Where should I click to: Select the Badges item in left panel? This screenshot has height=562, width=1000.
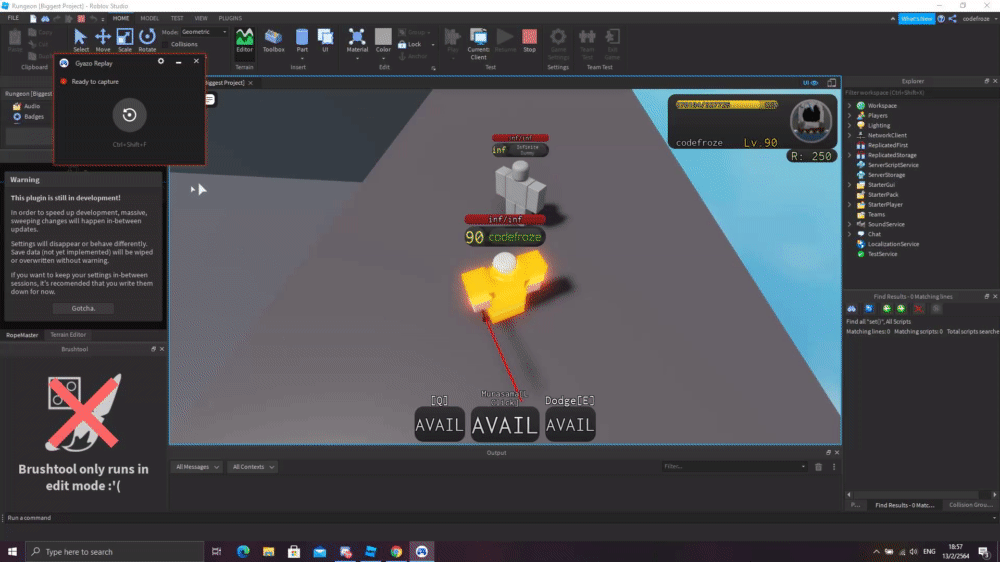(x=29, y=117)
